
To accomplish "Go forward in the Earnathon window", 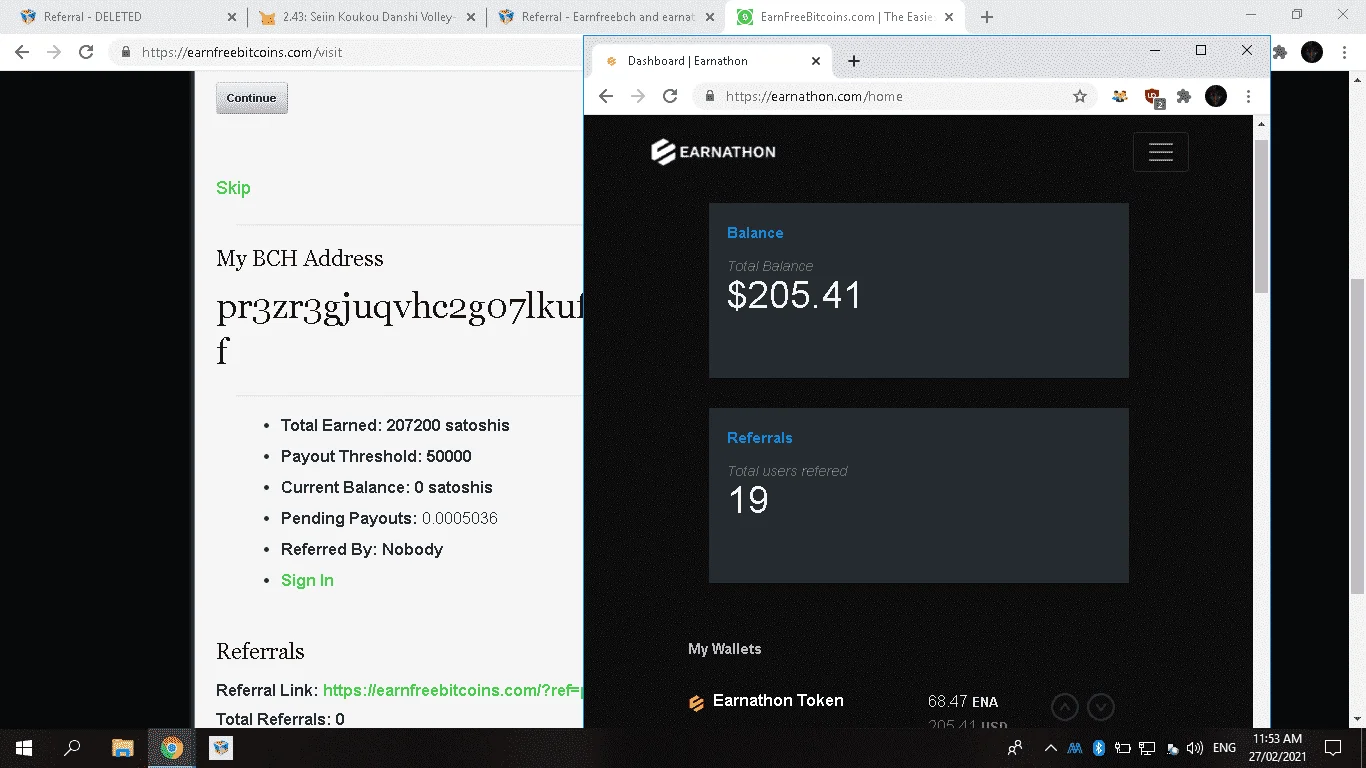I will click(638, 96).
